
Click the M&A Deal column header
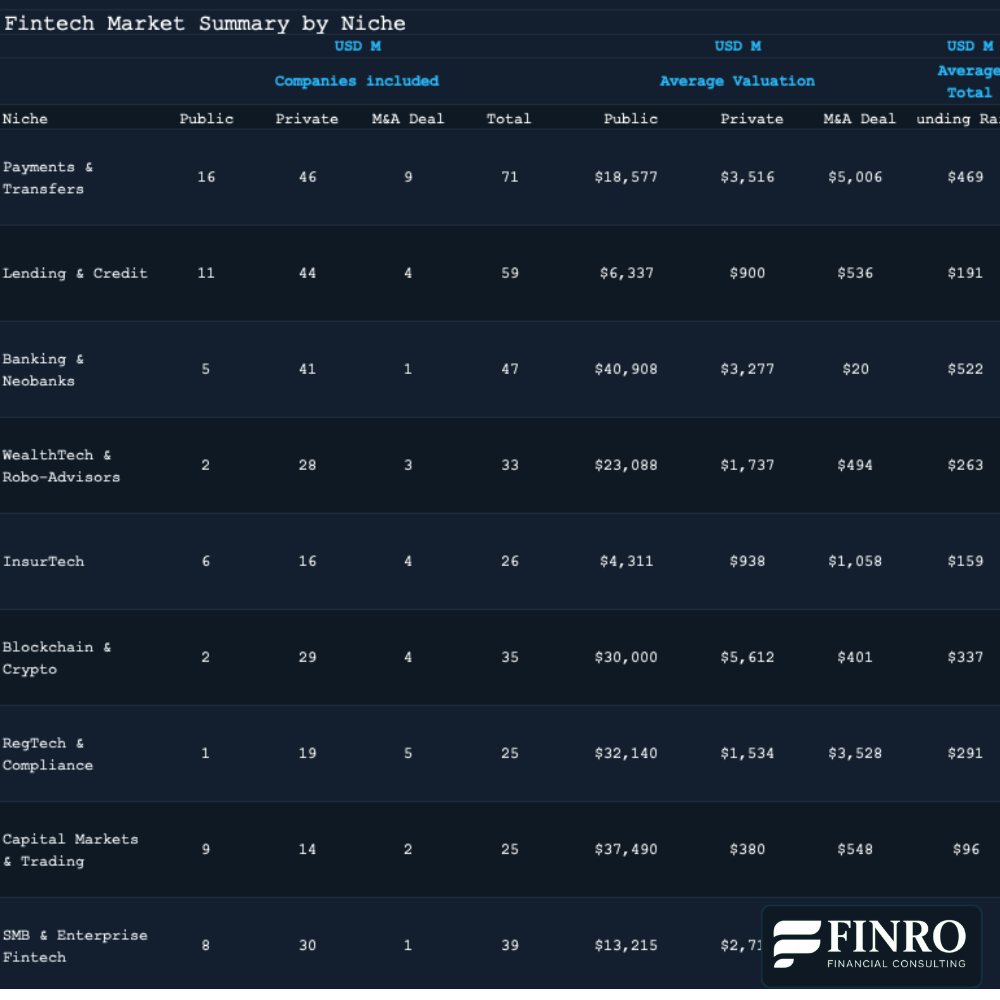(408, 118)
